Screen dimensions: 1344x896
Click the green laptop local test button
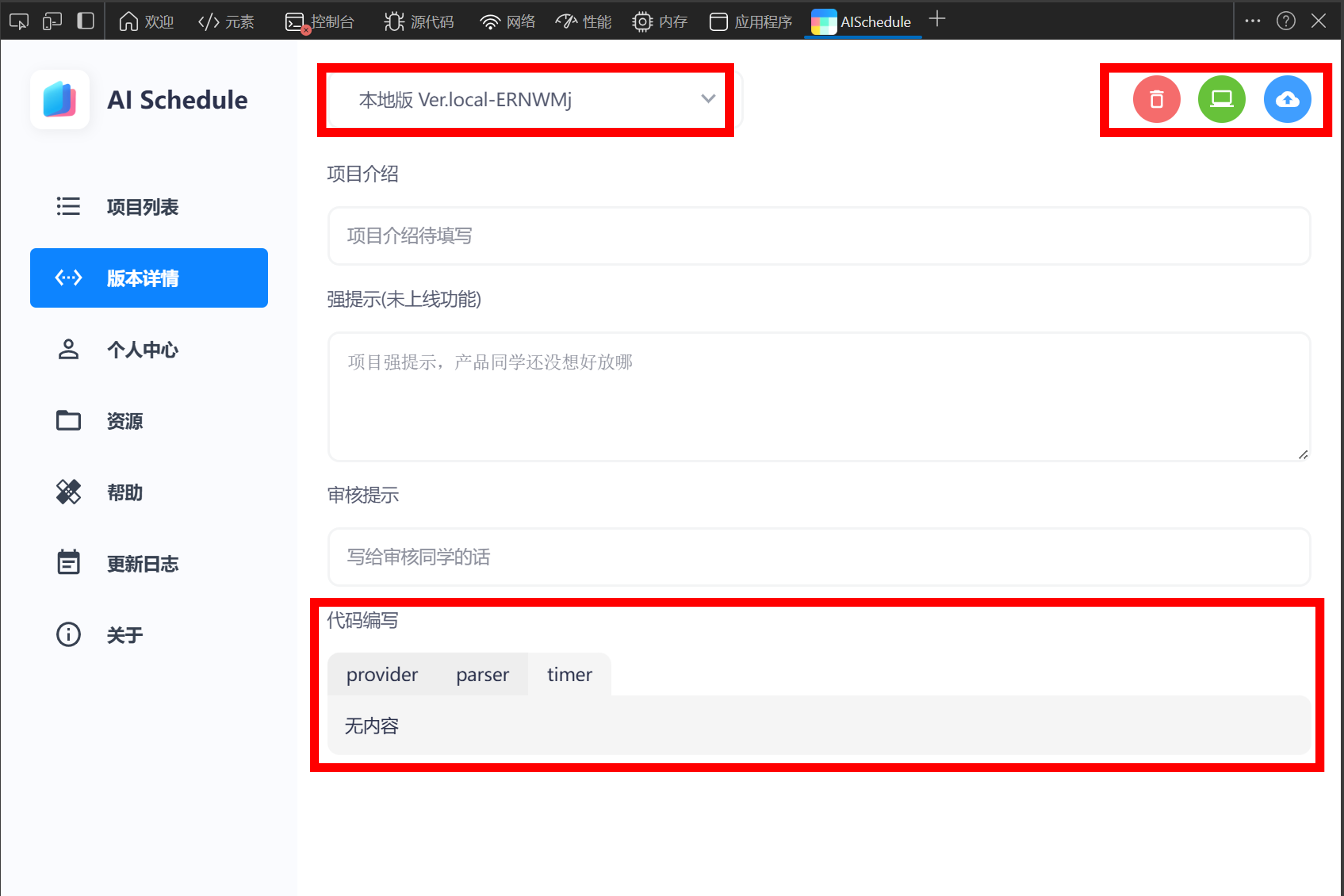click(1221, 100)
